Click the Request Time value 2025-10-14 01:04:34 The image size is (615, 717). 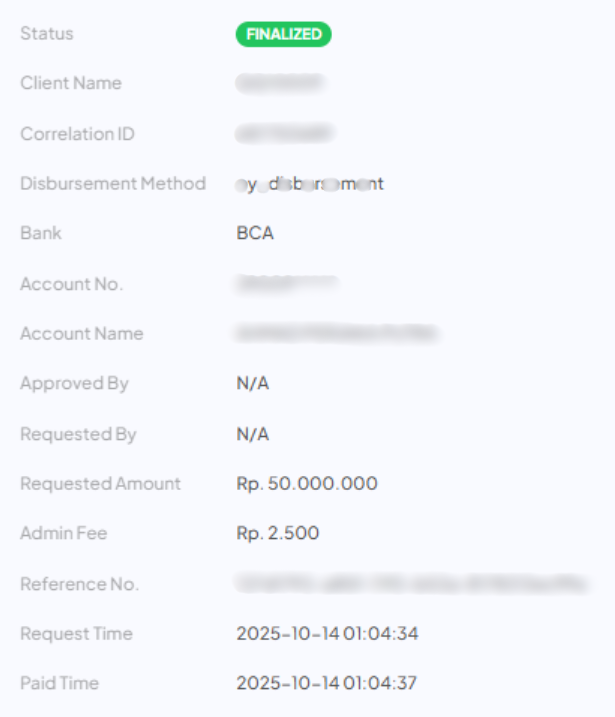pos(327,634)
